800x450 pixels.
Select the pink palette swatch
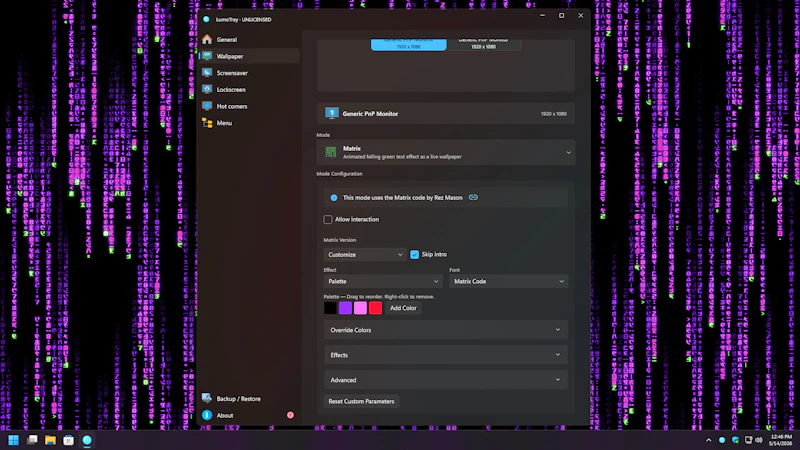(360, 308)
